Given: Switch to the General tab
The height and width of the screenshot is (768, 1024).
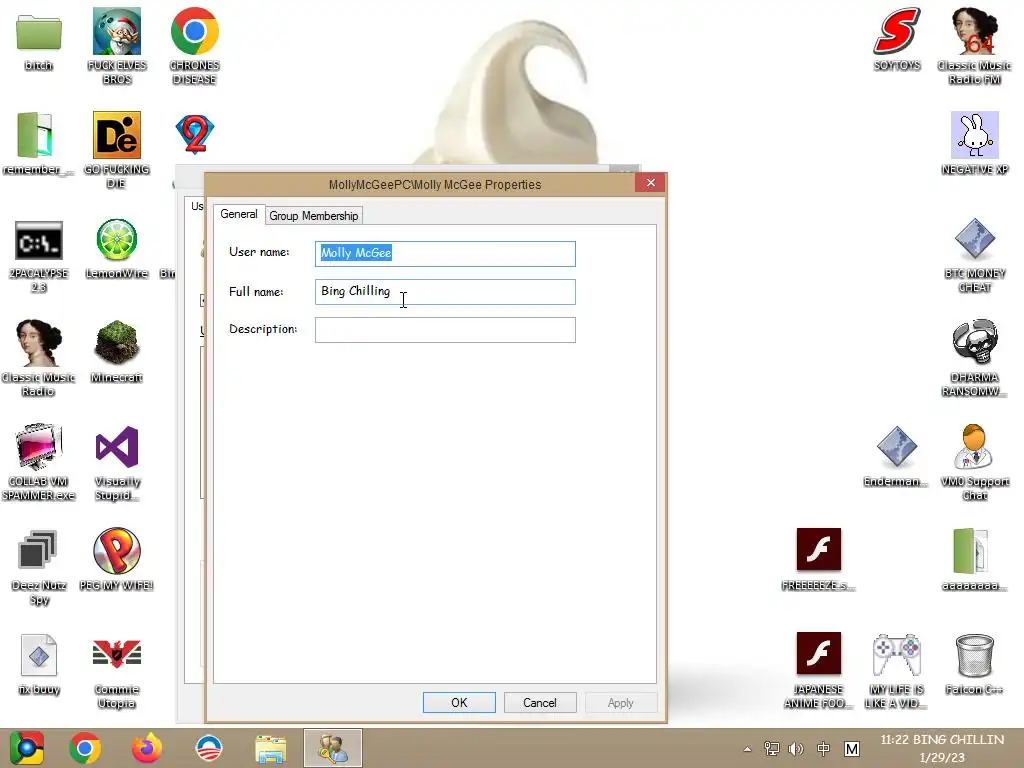Looking at the screenshot, I should (x=238, y=214).
